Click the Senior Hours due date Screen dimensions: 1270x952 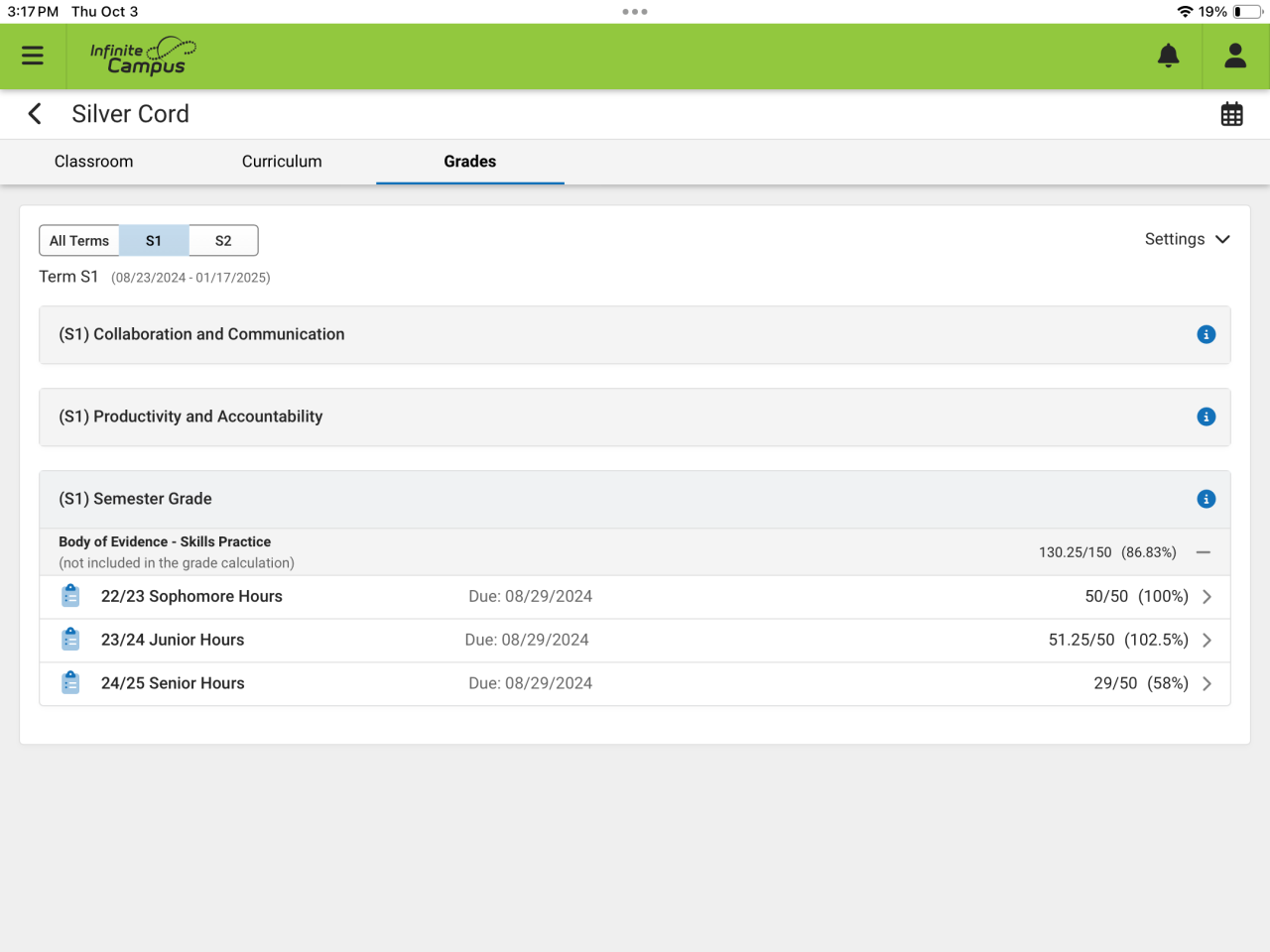(x=531, y=684)
